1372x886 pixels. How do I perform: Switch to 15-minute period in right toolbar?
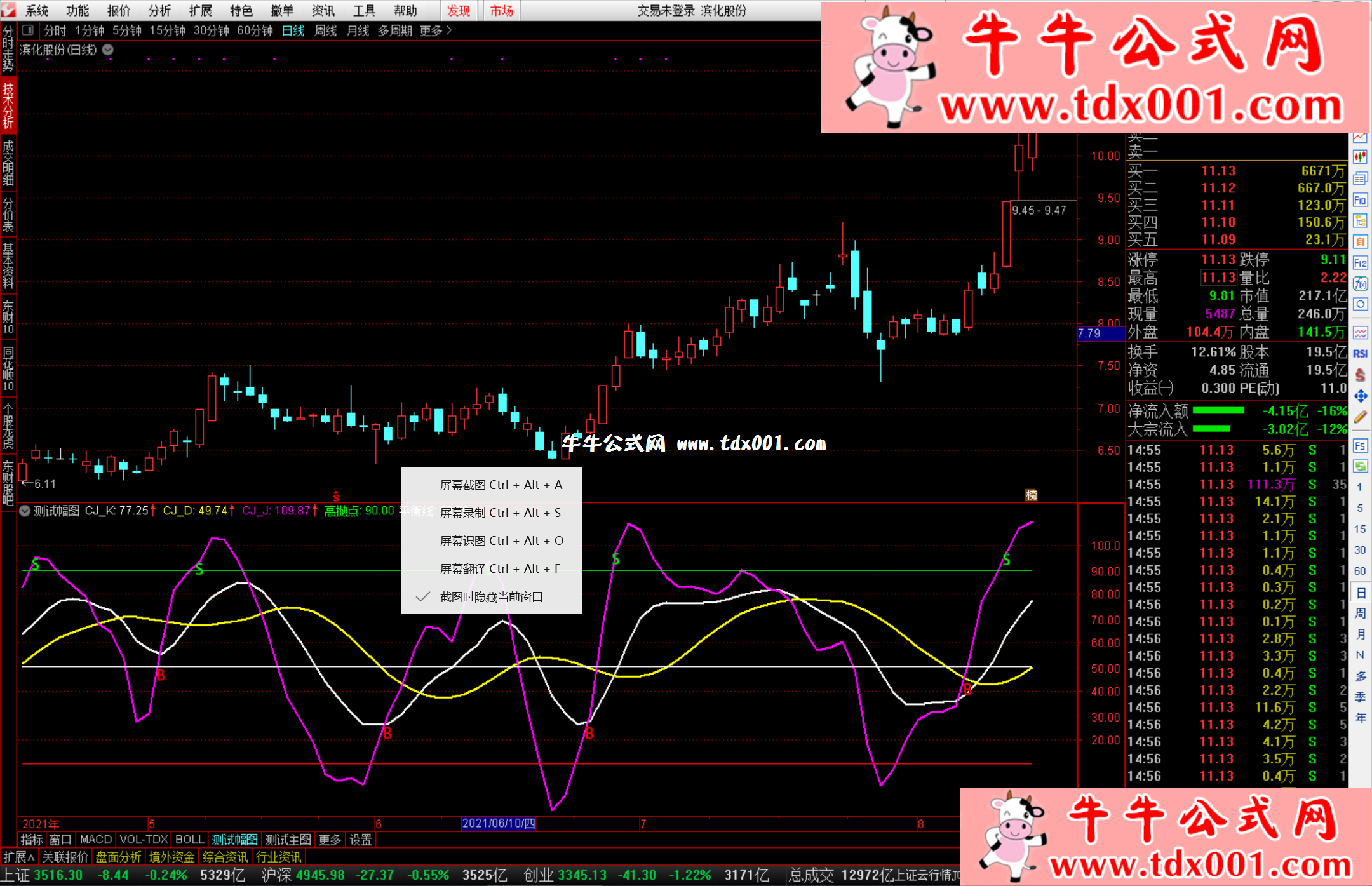[x=1359, y=529]
